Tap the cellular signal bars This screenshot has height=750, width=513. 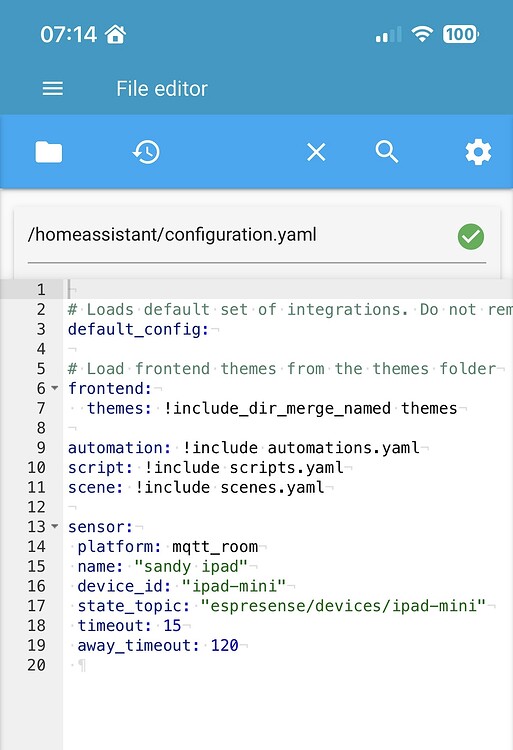pos(388,35)
